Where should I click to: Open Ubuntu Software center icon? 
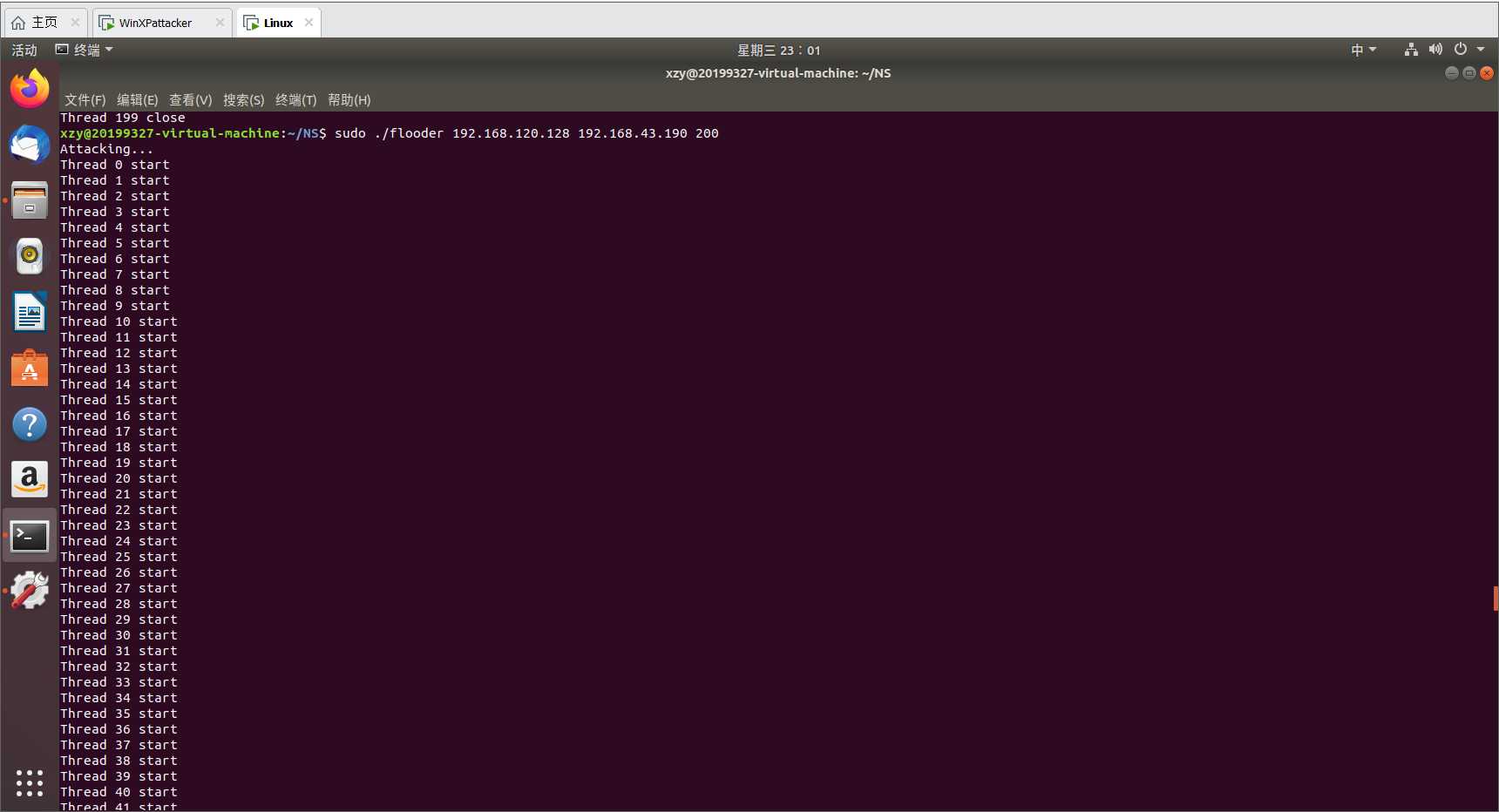point(30,368)
